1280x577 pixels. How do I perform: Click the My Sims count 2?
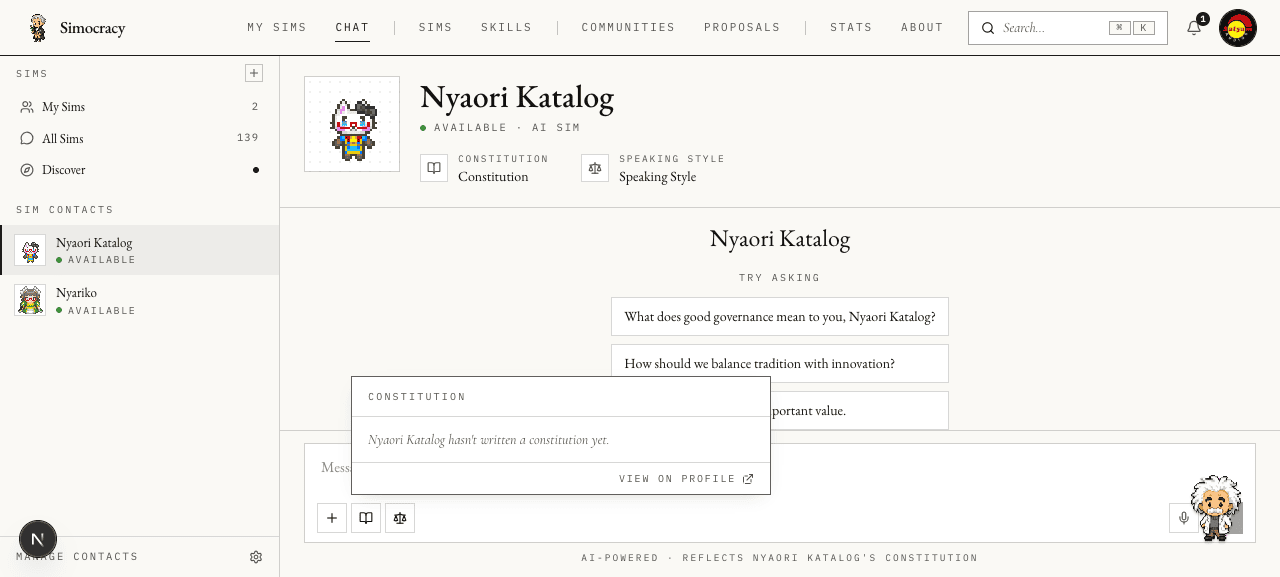(255, 106)
